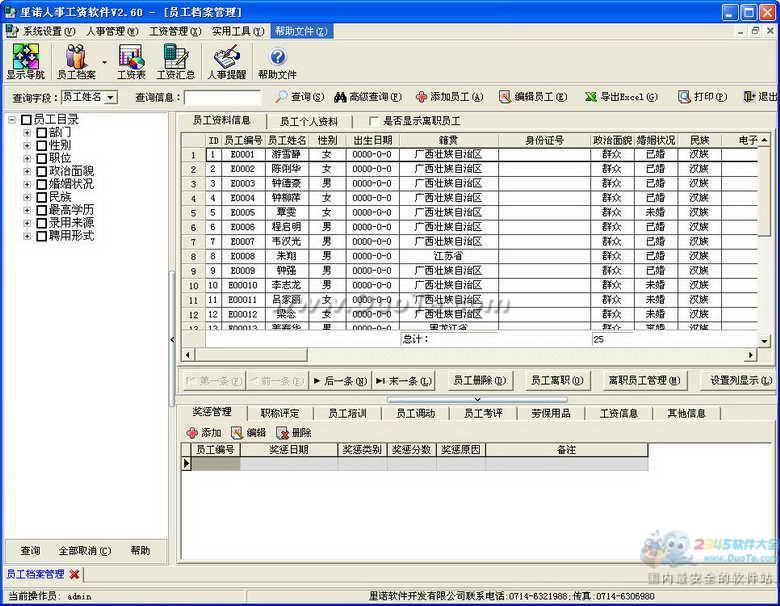Click the title bar application icon

point(10,11)
